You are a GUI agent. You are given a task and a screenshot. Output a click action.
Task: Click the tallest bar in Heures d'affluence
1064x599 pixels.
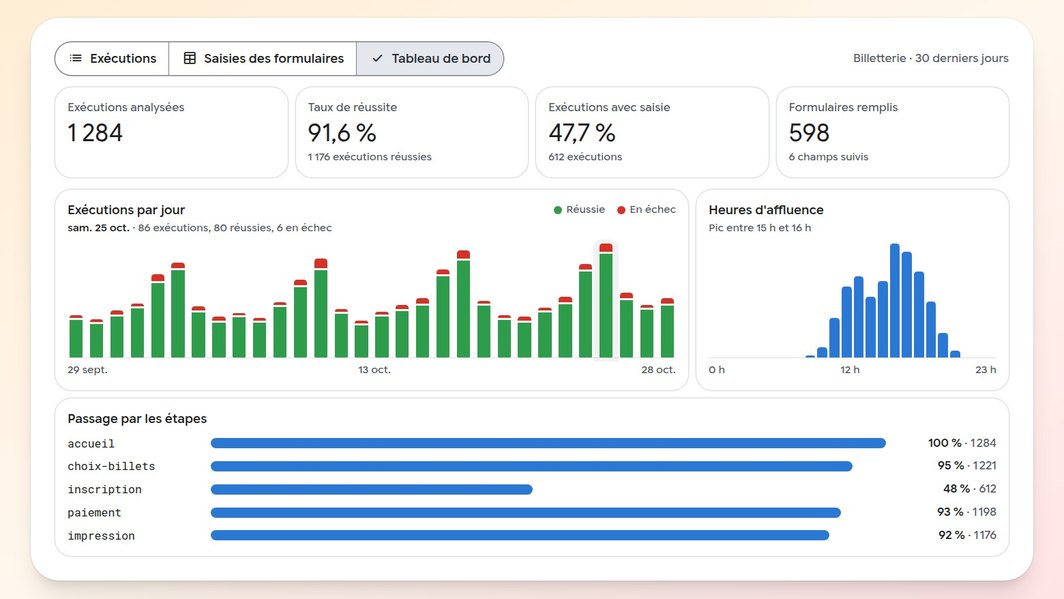(x=895, y=301)
